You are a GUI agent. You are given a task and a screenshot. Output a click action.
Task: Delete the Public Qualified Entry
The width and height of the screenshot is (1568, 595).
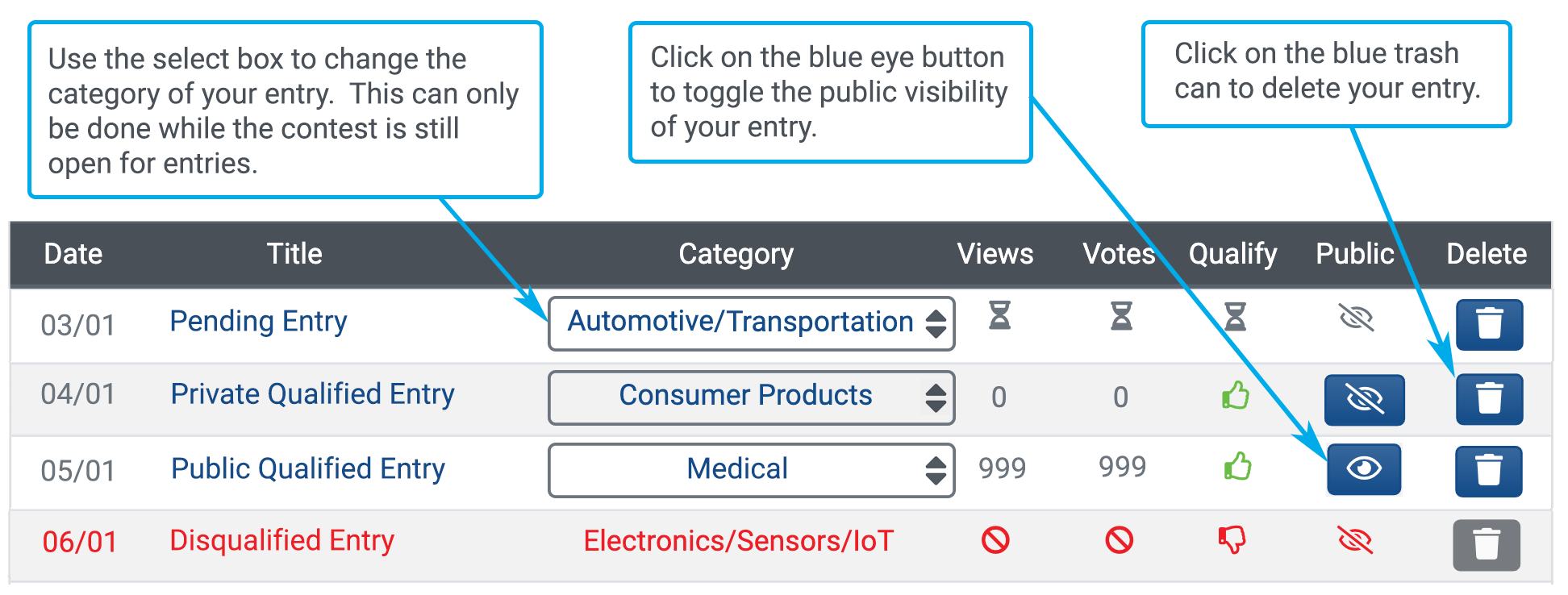[1488, 472]
